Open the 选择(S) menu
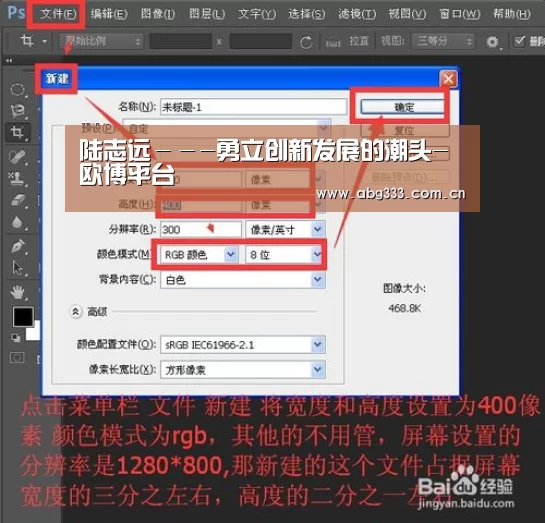 click(x=307, y=14)
